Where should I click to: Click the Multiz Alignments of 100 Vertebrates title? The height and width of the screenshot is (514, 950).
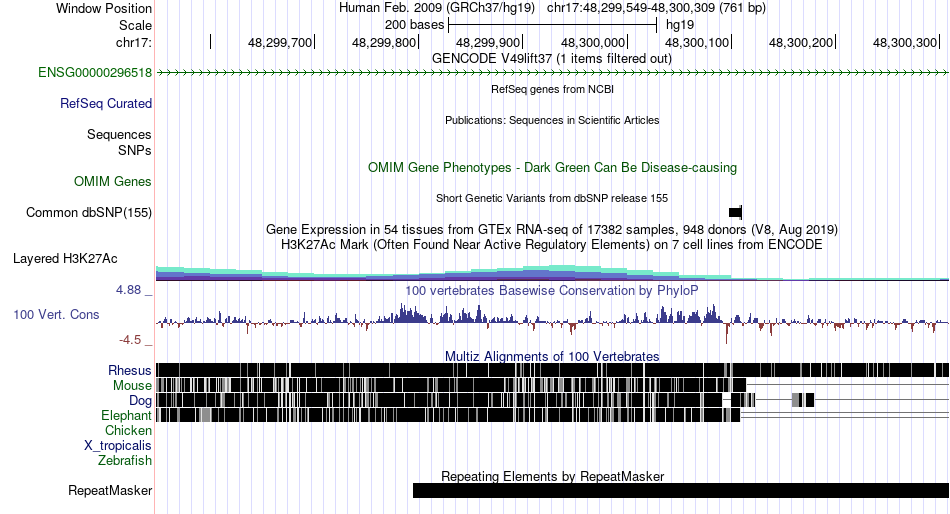tap(552, 356)
